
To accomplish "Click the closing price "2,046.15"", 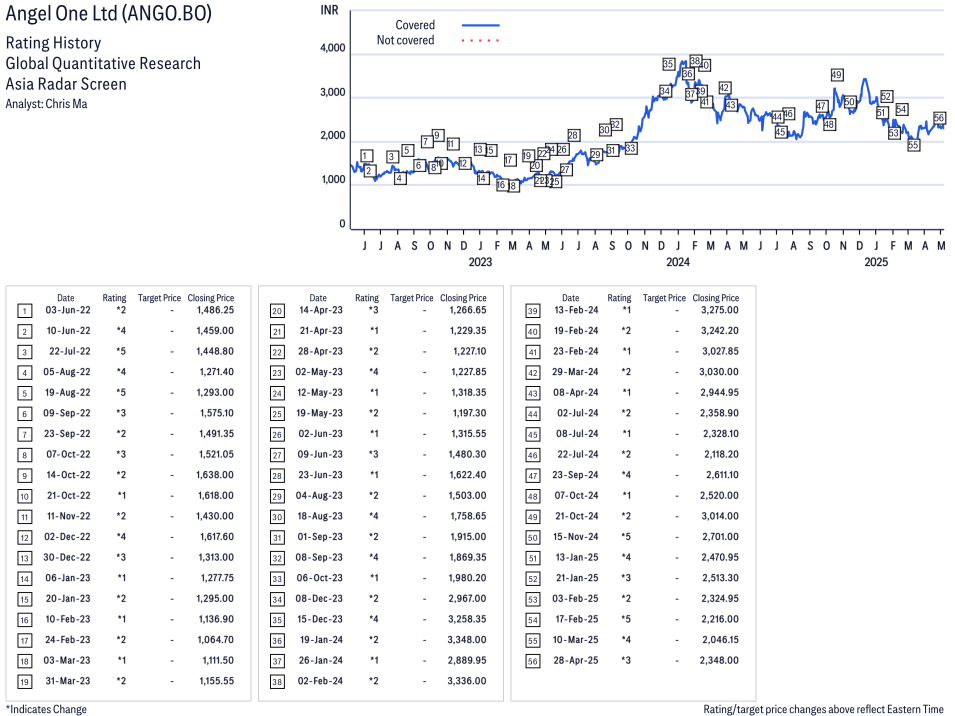I will tap(720, 640).
